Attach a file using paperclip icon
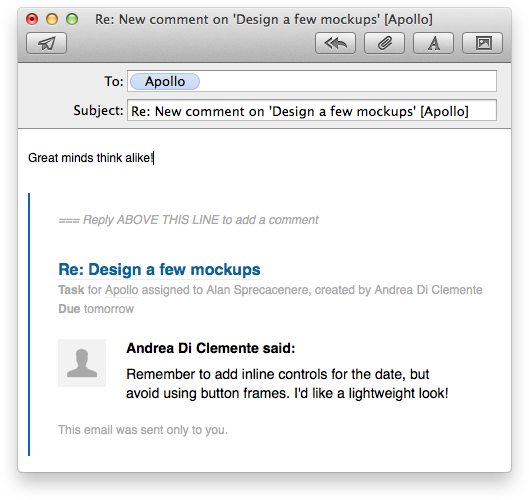The height and width of the screenshot is (500, 529). pos(384,43)
